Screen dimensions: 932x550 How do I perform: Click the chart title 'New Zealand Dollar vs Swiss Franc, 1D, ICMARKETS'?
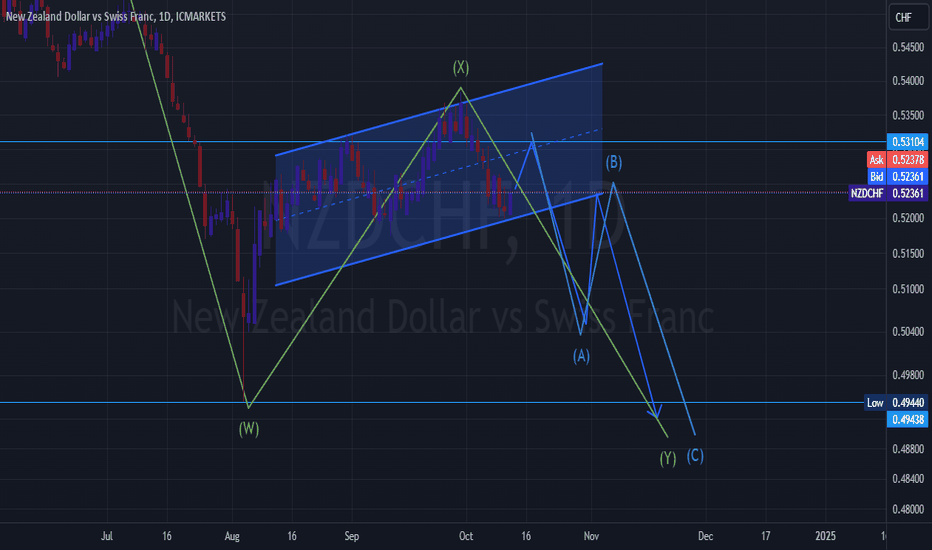[x=116, y=17]
